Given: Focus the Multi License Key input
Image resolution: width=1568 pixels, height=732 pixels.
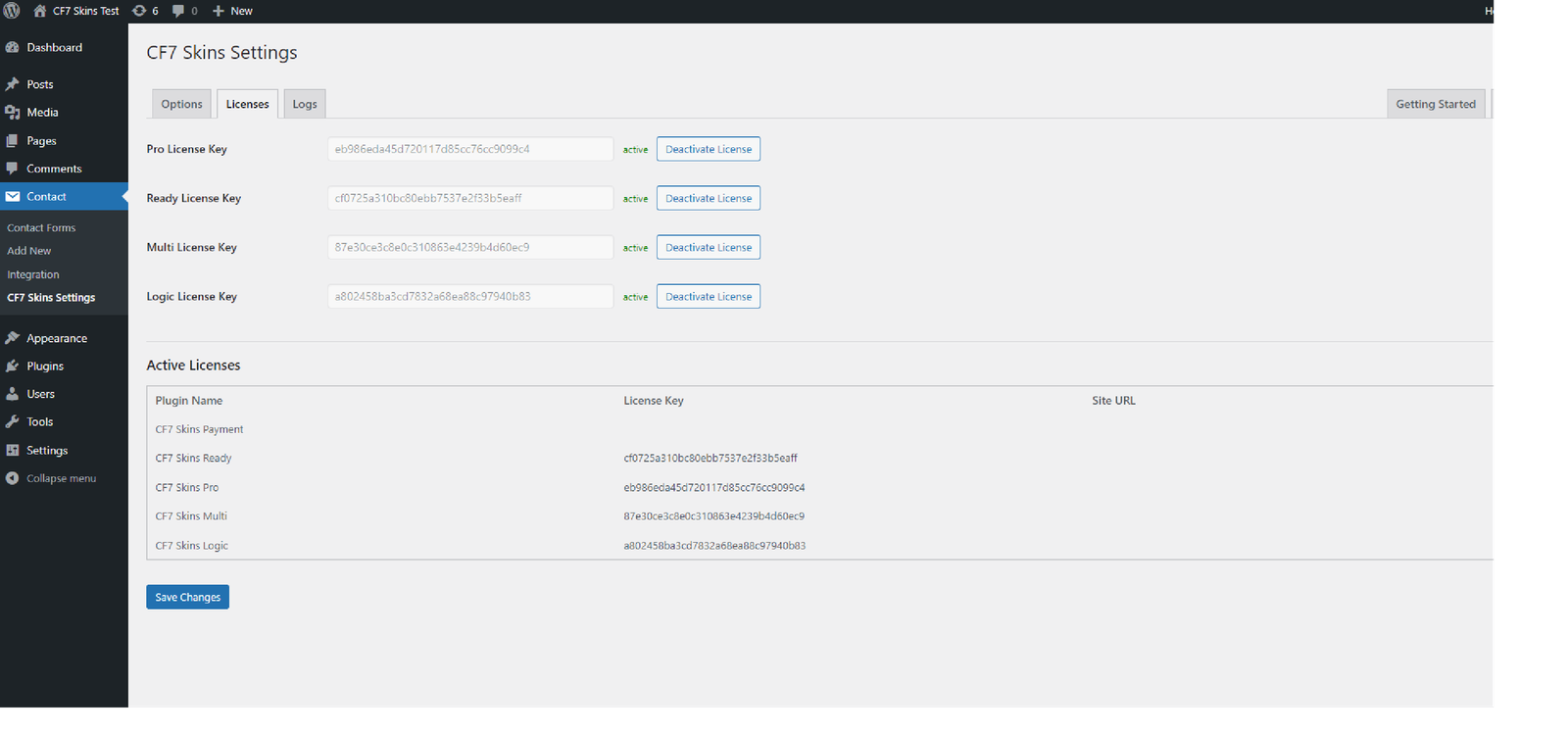Looking at the screenshot, I should coord(470,247).
